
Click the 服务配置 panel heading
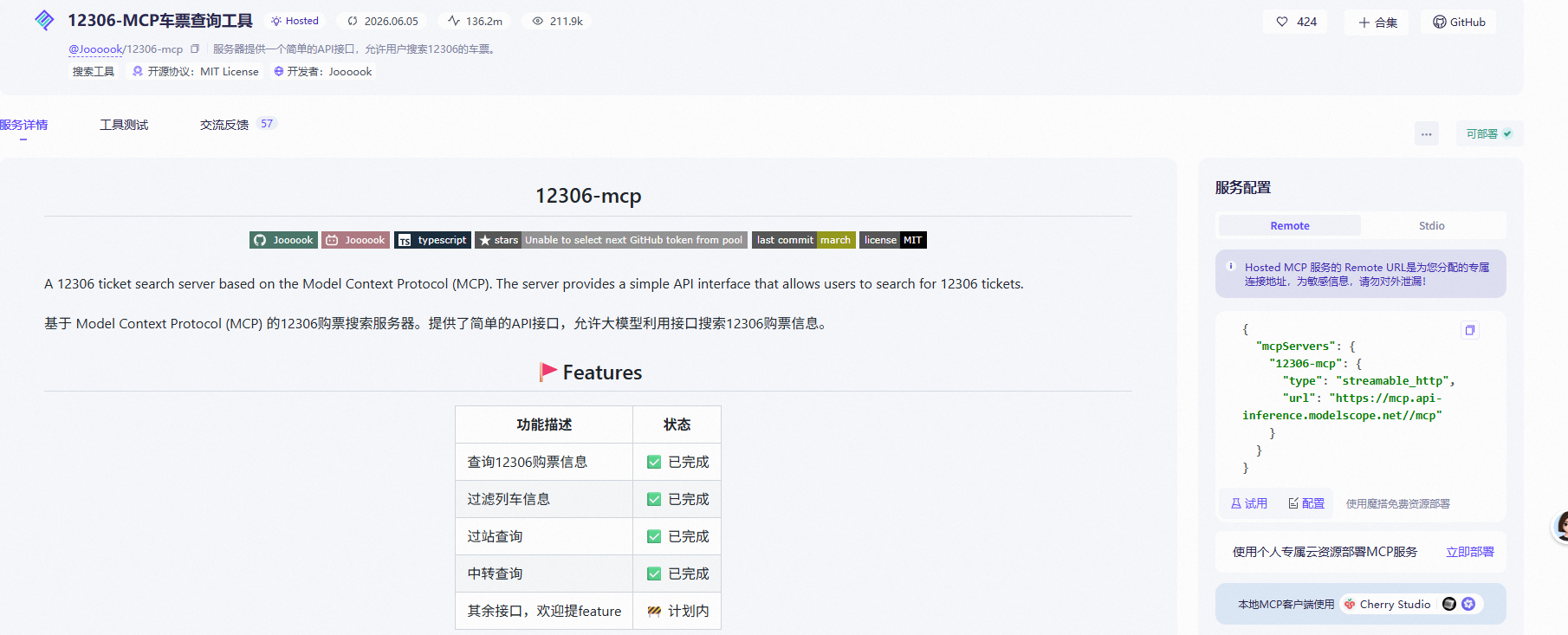coord(1243,188)
